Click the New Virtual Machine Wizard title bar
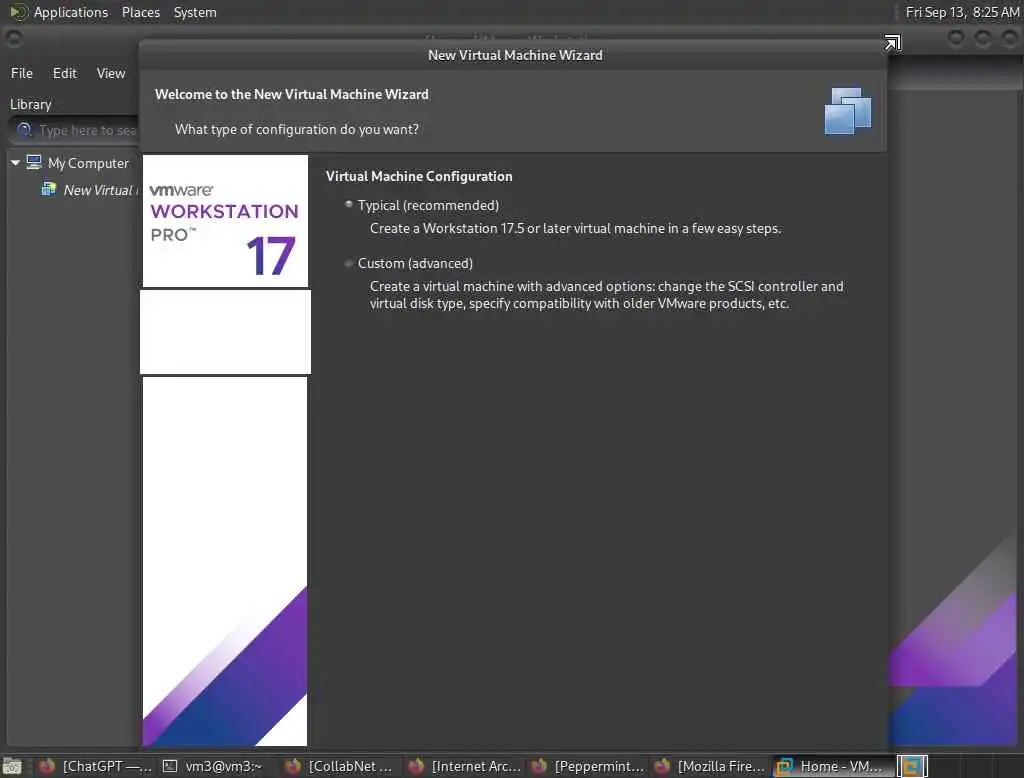Screen dimensions: 1024x778 (515, 55)
